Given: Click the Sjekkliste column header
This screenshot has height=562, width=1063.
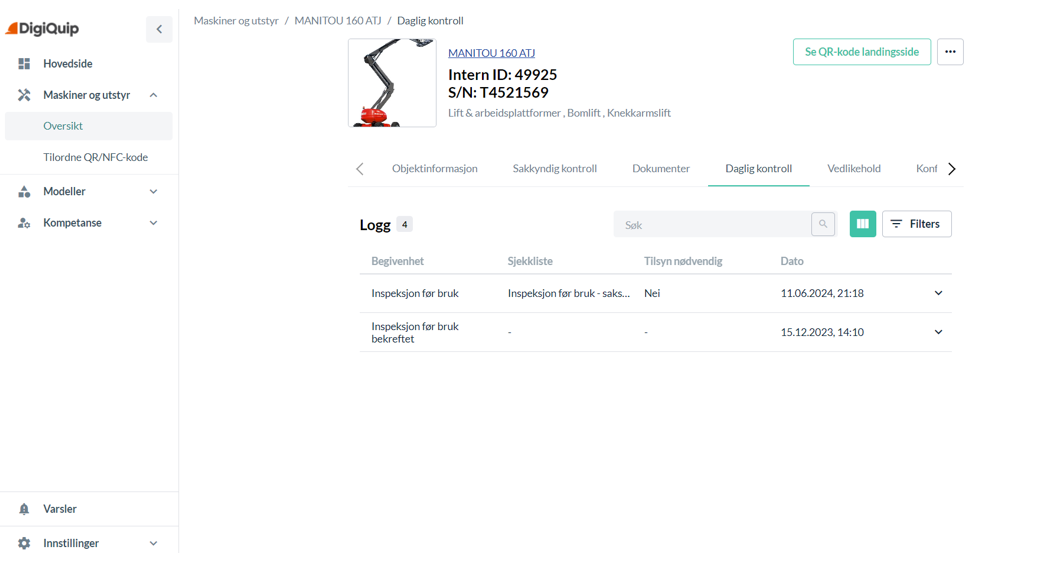Looking at the screenshot, I should tap(530, 262).
